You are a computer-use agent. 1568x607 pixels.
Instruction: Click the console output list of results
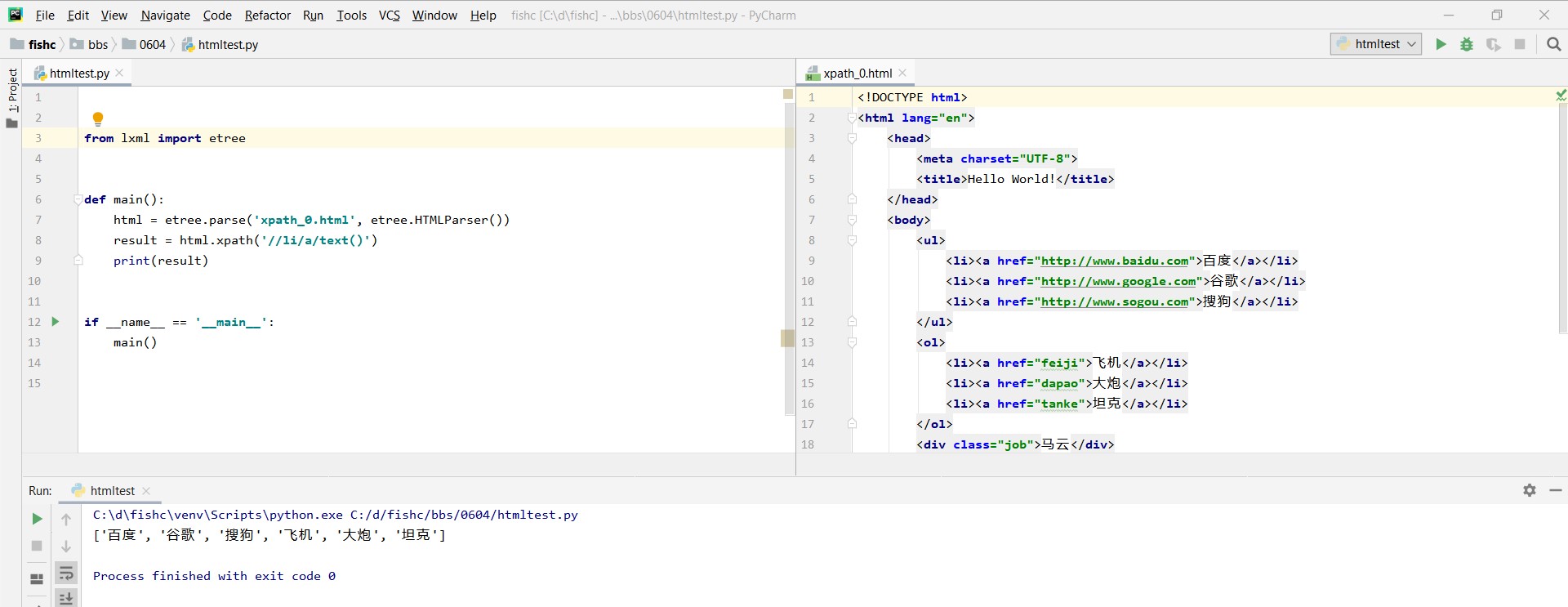coord(269,535)
